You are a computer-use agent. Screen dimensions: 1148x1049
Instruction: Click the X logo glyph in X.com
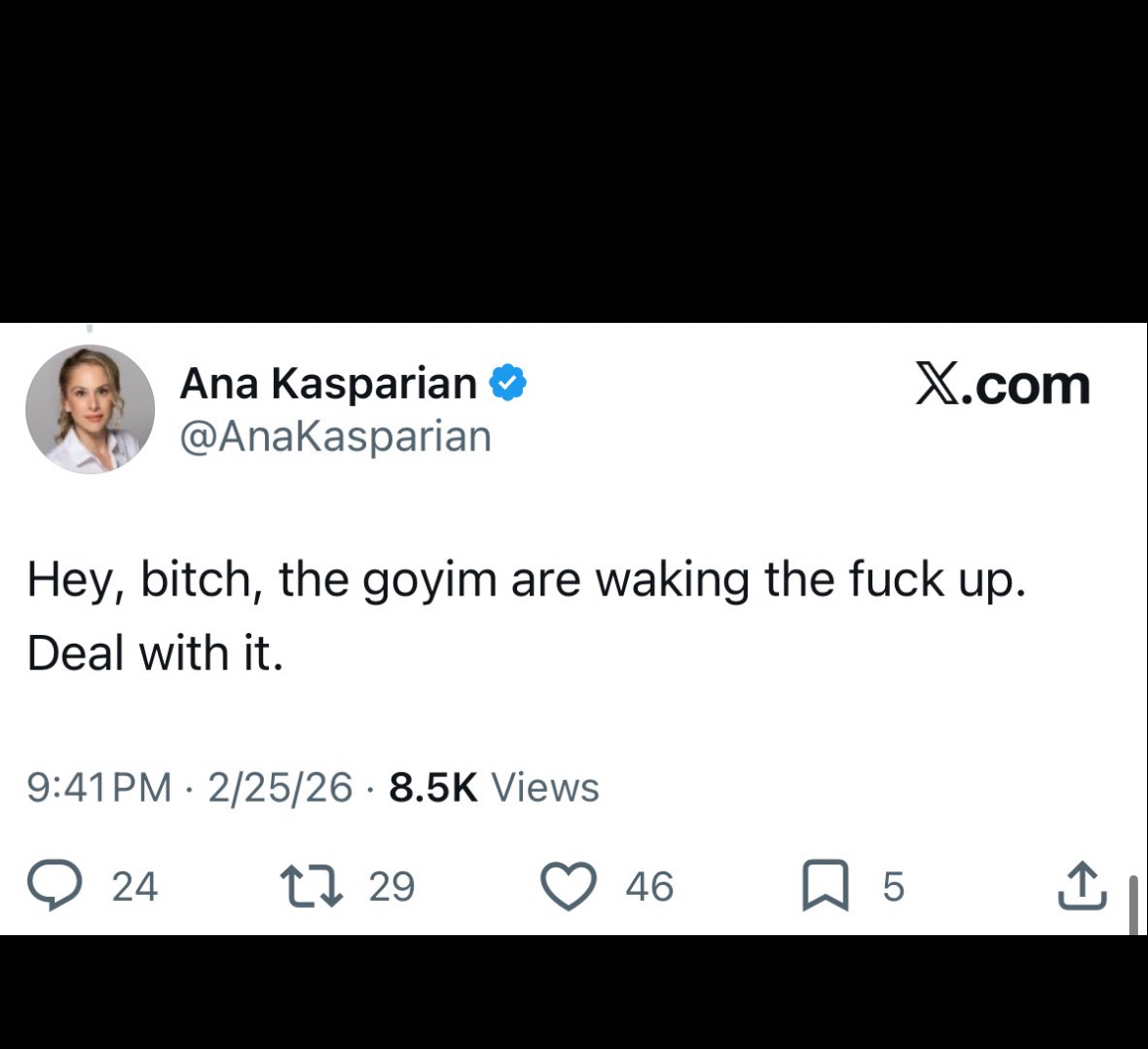(x=938, y=385)
